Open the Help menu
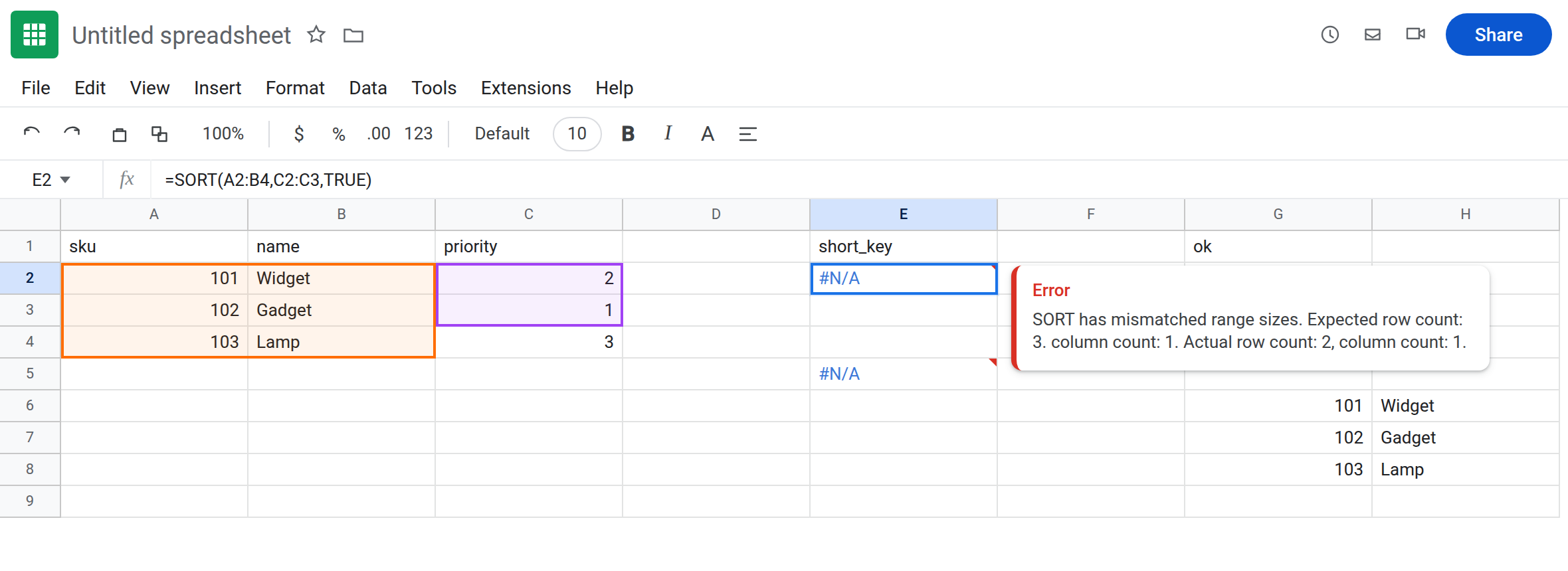The image size is (1568, 571). point(614,88)
